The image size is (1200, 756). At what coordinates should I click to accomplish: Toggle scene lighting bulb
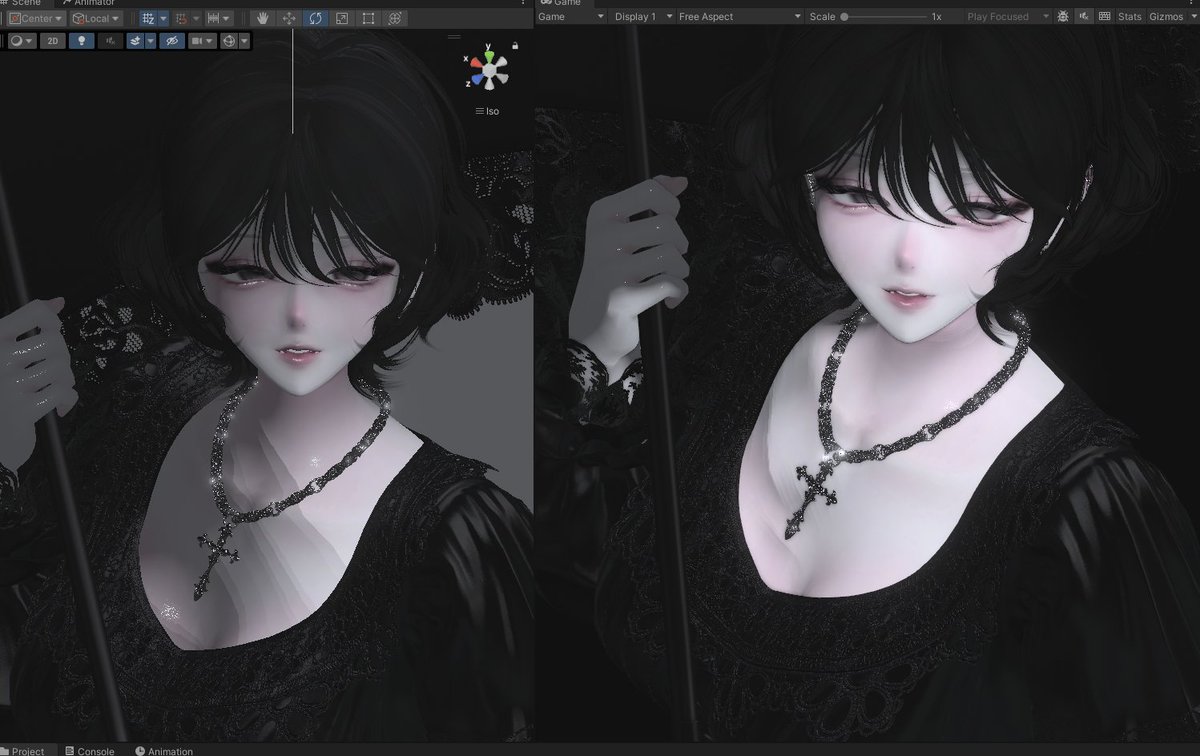[x=81, y=41]
